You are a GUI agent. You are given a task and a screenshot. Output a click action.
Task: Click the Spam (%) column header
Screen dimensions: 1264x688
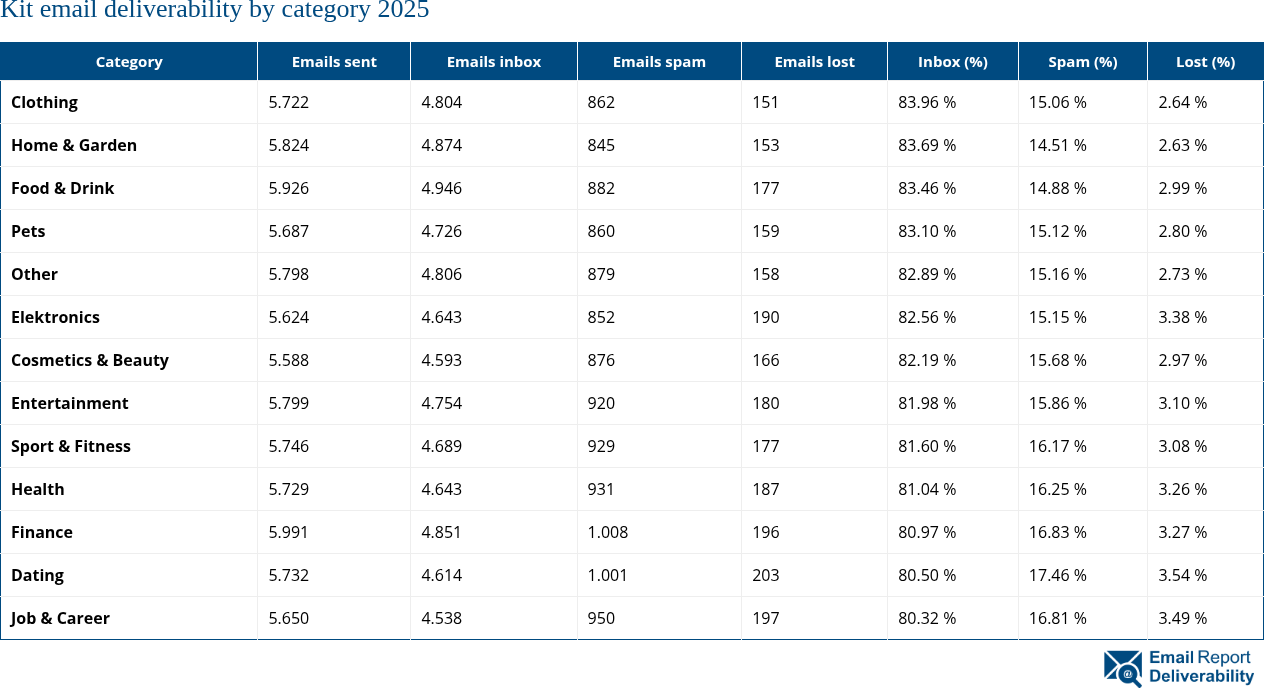(x=1083, y=61)
